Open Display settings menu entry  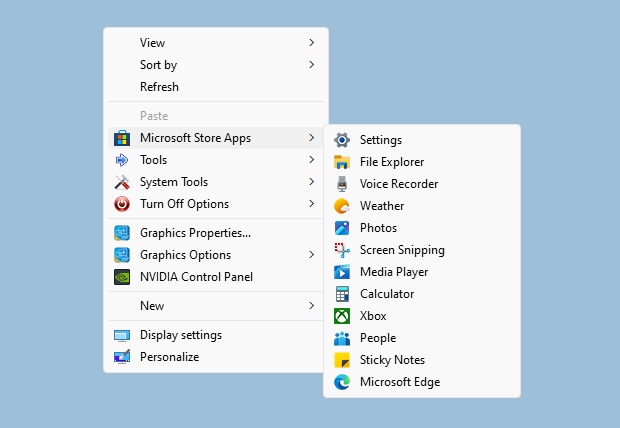coord(180,335)
